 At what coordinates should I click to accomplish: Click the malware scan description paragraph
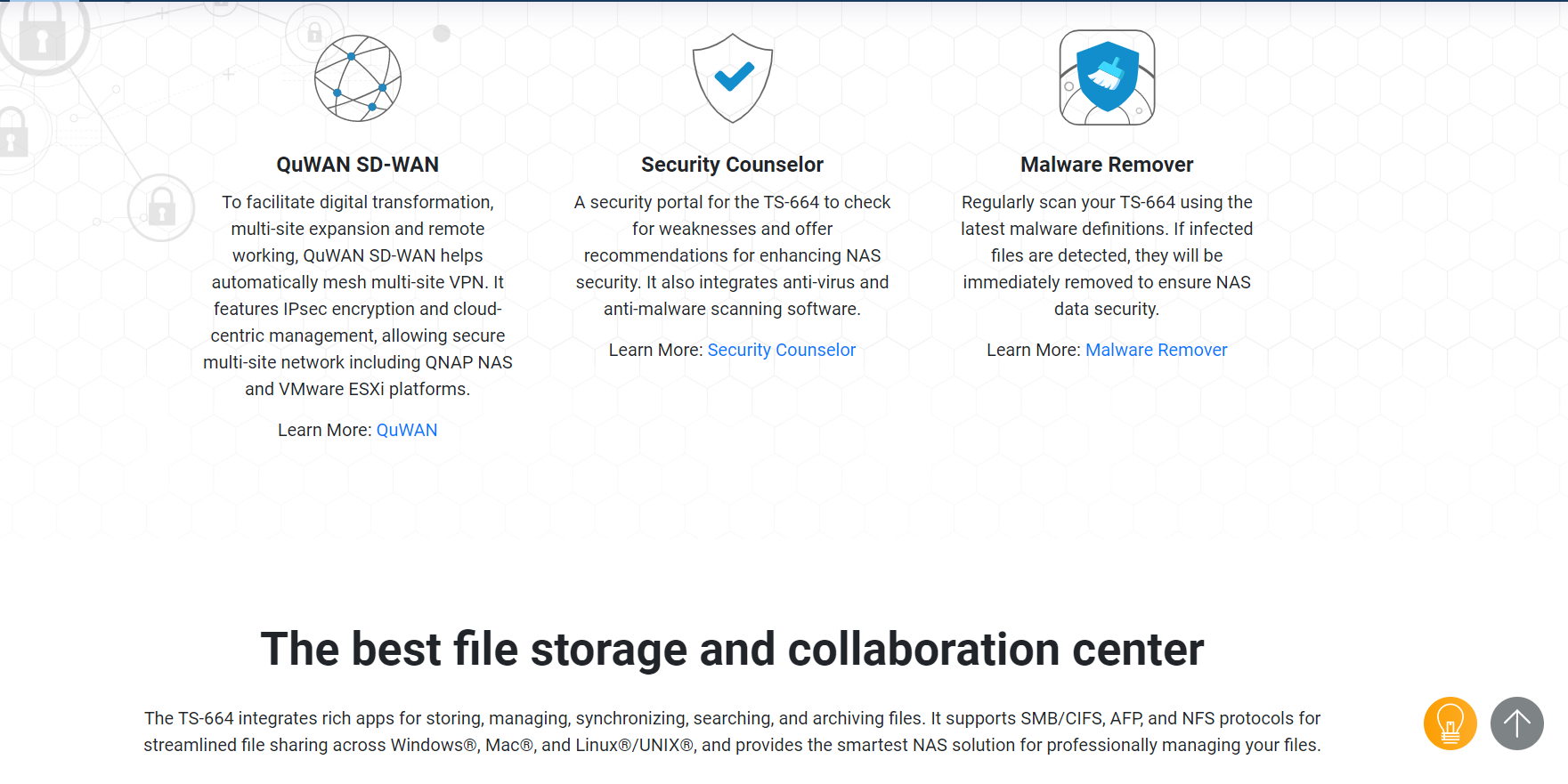1107,255
